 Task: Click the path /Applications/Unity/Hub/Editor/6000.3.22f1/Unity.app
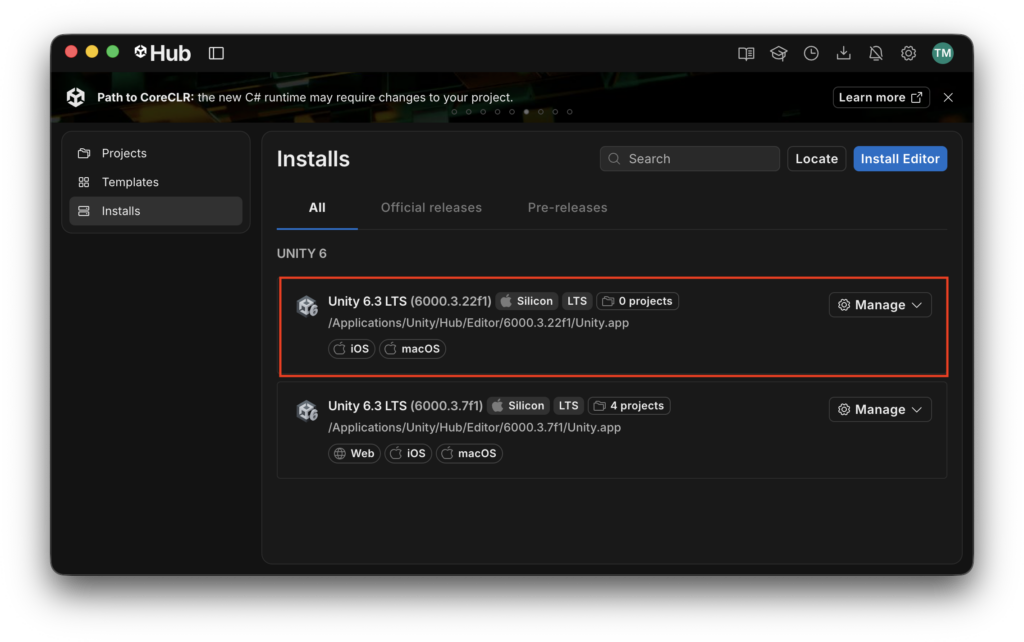click(479, 323)
